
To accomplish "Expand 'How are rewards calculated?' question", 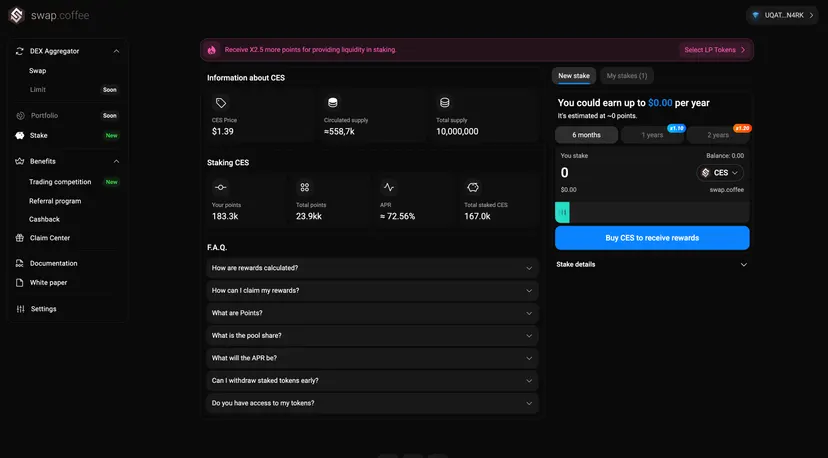I will tap(372, 268).
